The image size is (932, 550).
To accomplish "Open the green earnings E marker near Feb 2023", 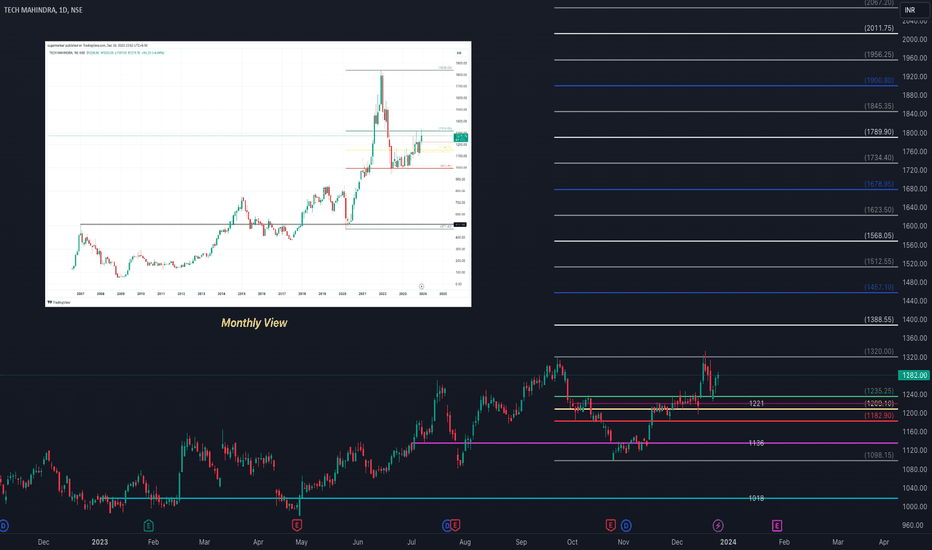I will [x=149, y=525].
